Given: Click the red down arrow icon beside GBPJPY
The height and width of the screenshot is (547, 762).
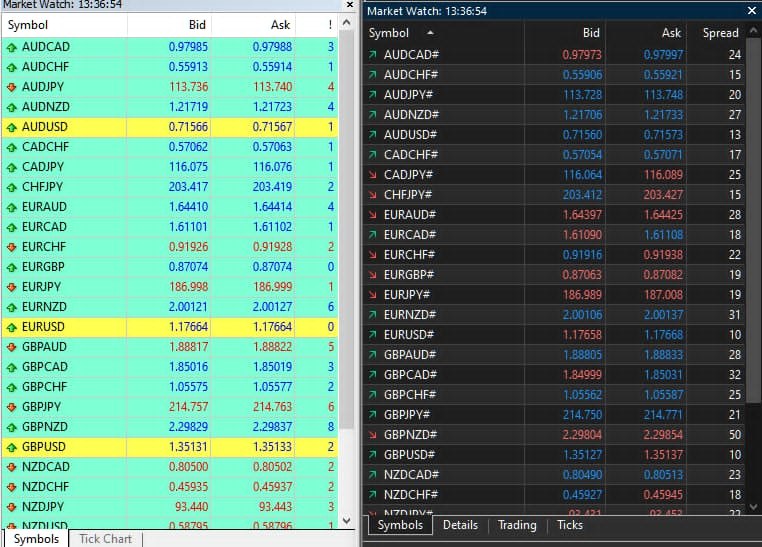Looking at the screenshot, I should (12, 407).
